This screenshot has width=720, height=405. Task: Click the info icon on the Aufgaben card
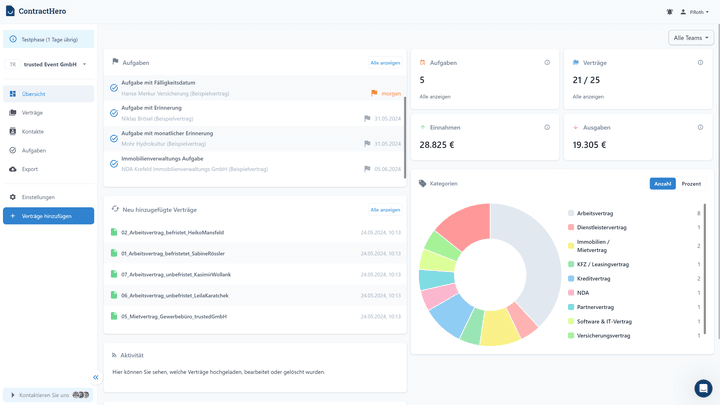(547, 62)
